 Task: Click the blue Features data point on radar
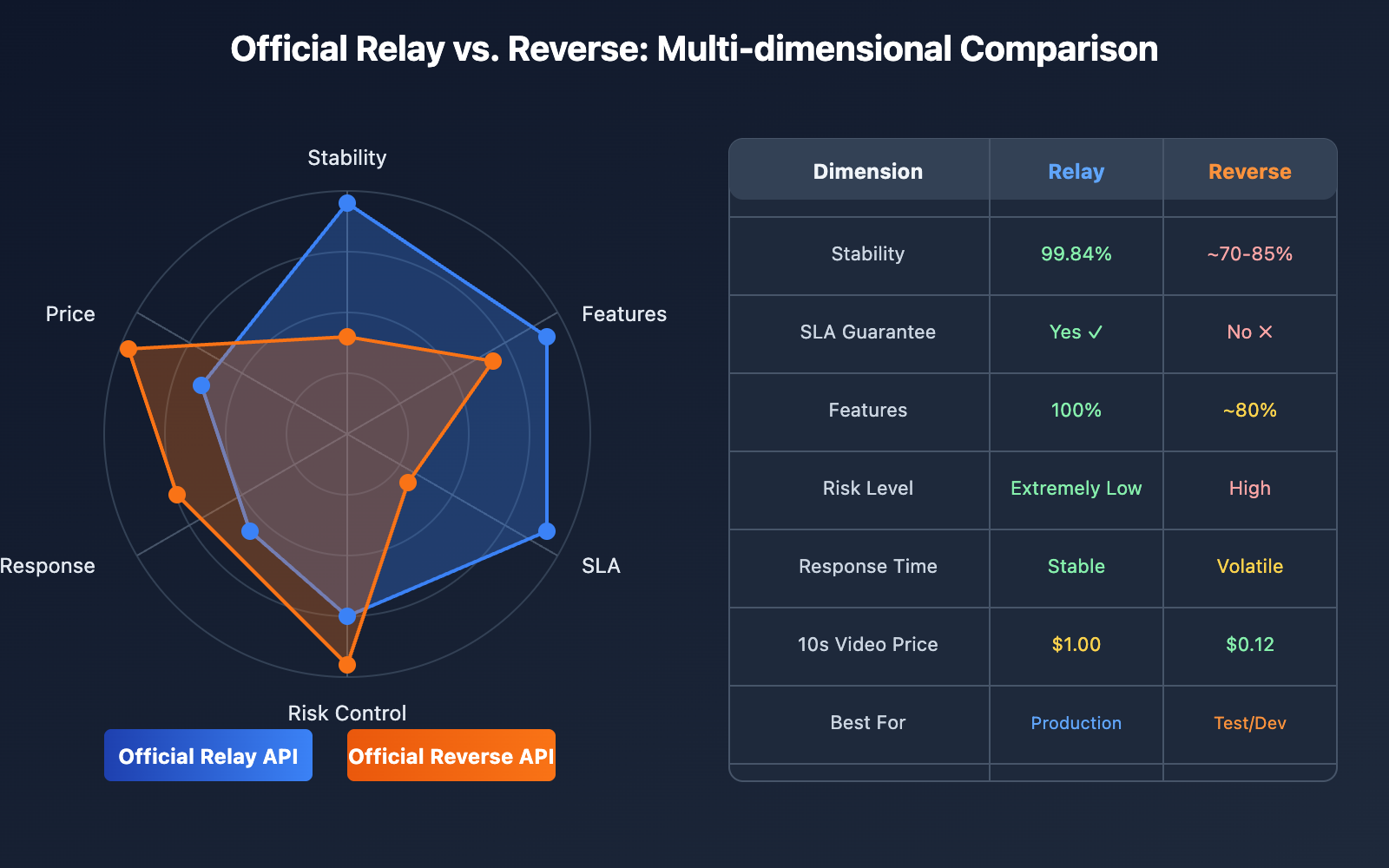547,337
